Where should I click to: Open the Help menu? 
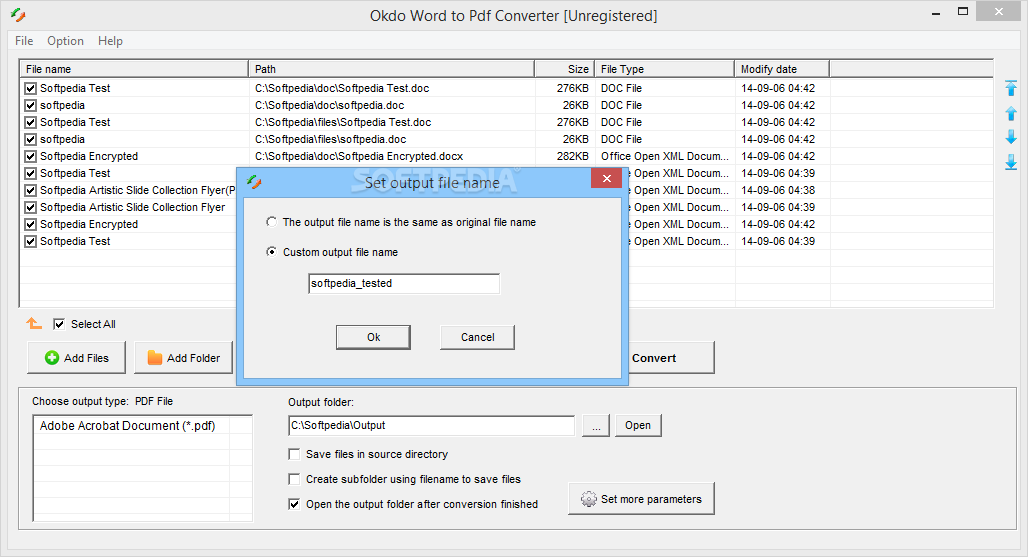pyautogui.click(x=110, y=41)
